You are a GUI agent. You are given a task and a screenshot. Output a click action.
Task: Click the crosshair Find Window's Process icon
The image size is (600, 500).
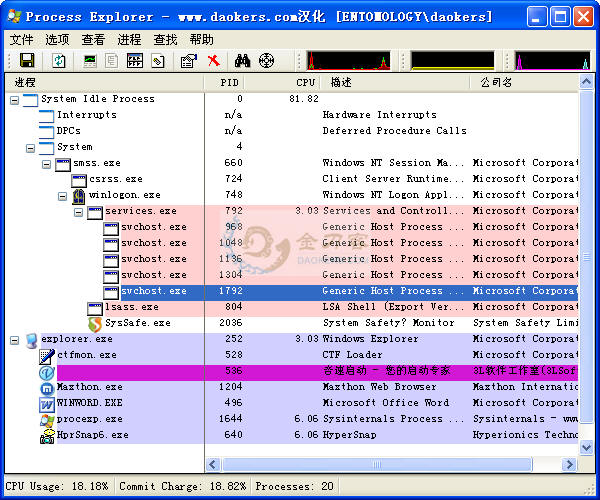pyautogui.click(x=266, y=60)
